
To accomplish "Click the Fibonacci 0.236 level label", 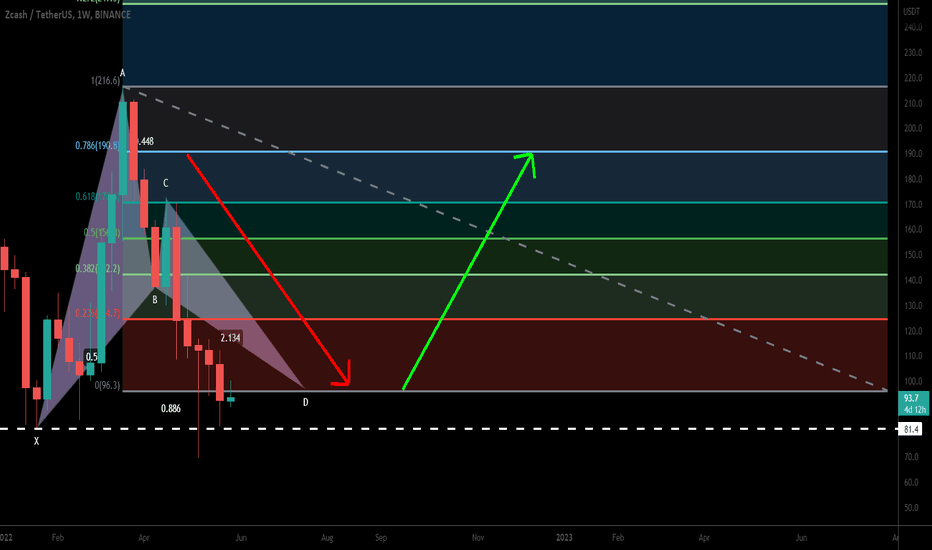I will tap(97, 313).
